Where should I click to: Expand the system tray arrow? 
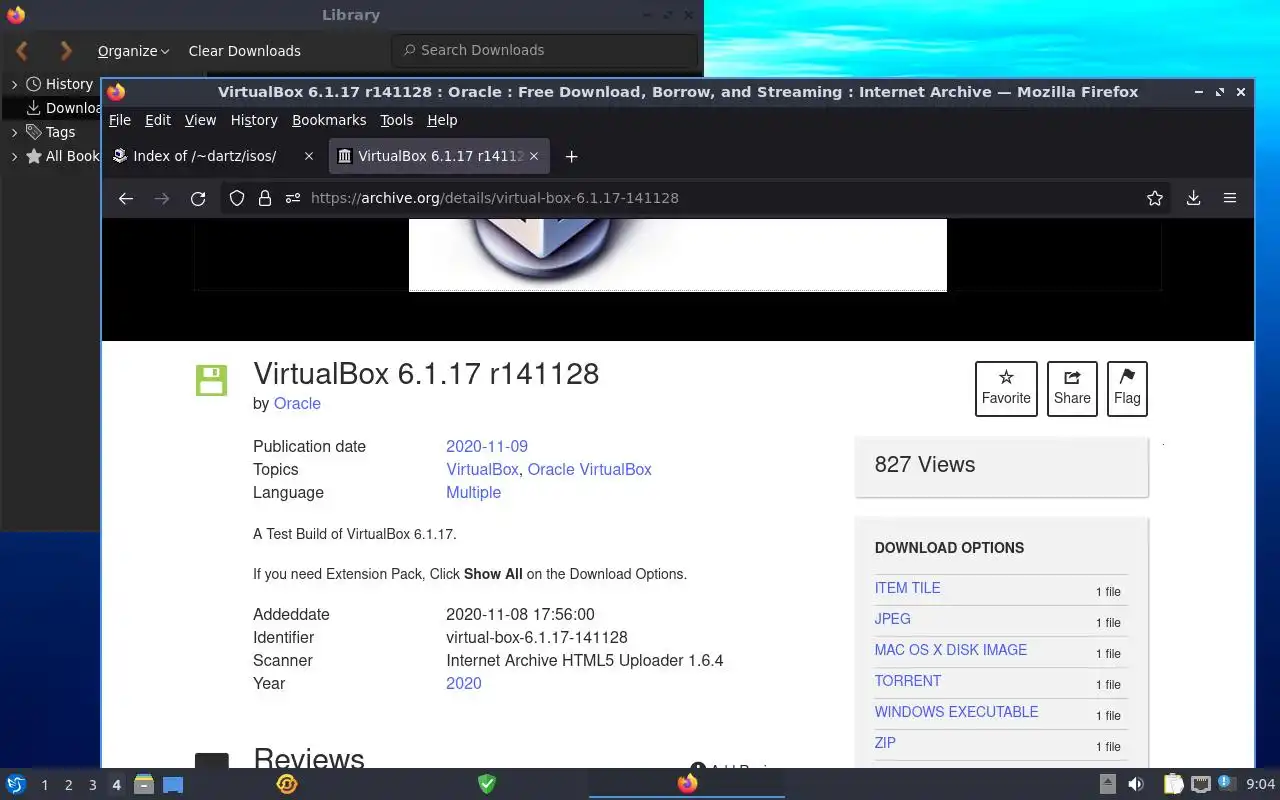(1108, 784)
